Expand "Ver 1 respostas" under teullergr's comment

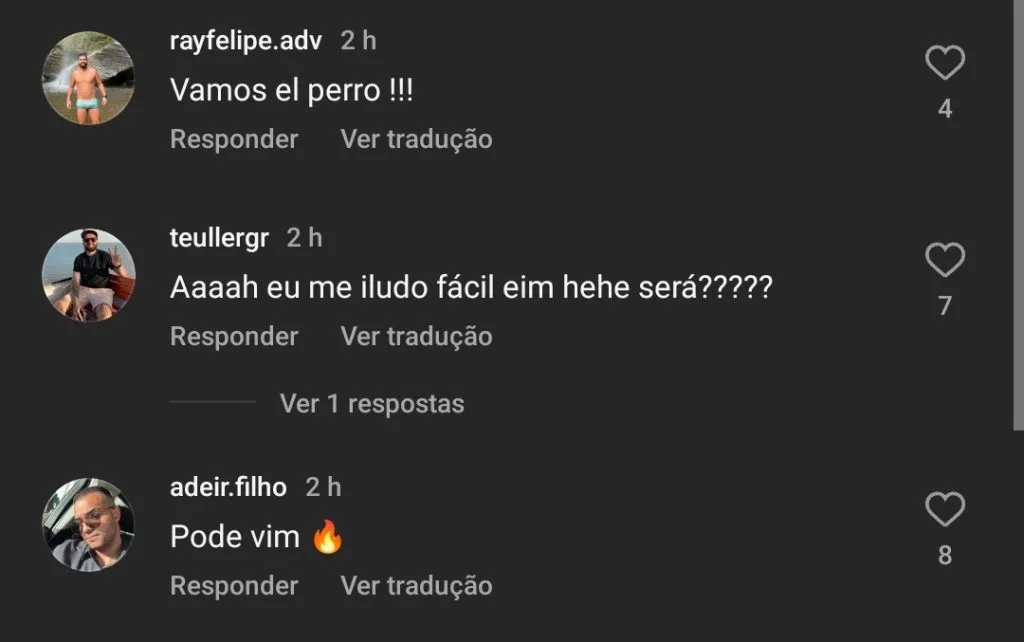click(371, 403)
